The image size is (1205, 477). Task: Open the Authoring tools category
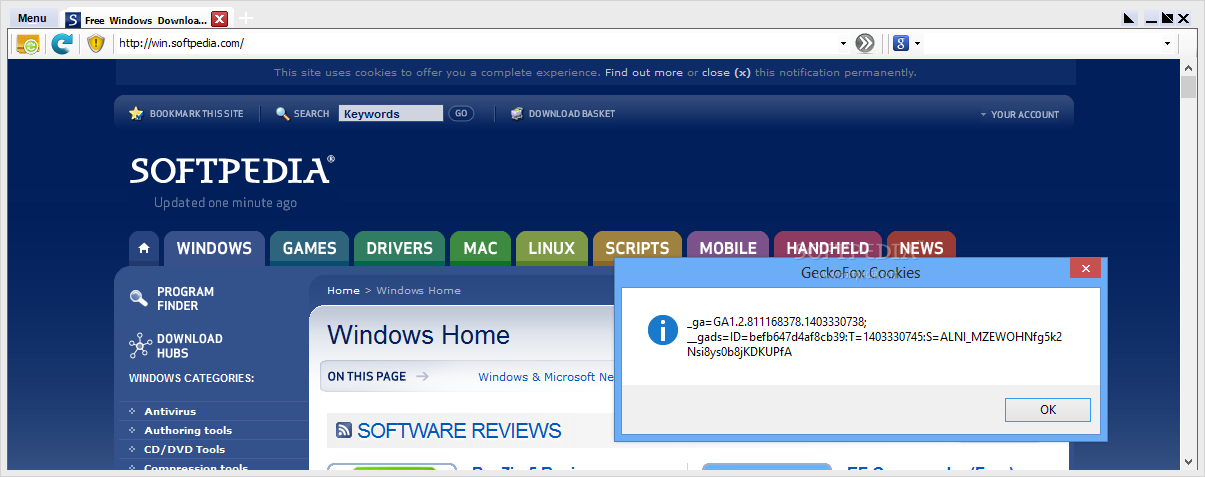pos(188,430)
